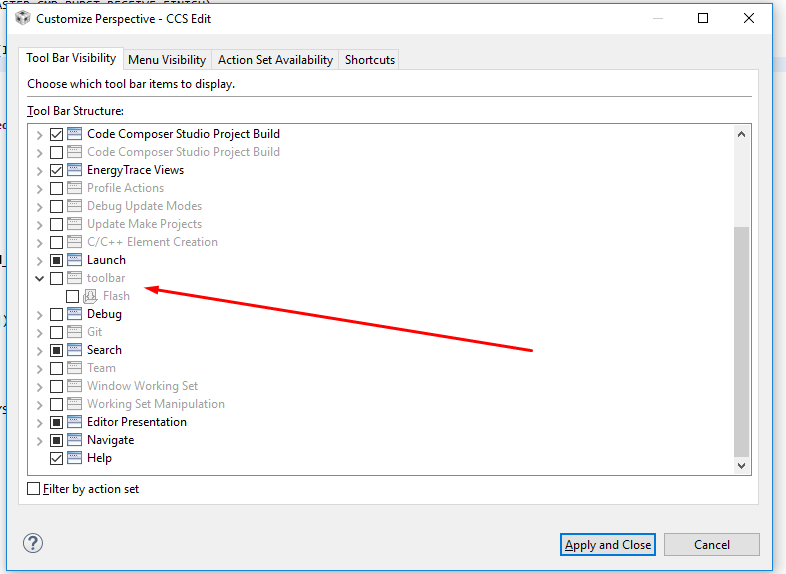Screen dimensions: 786x574
Task: Open the help question mark icon
Action: (33, 543)
